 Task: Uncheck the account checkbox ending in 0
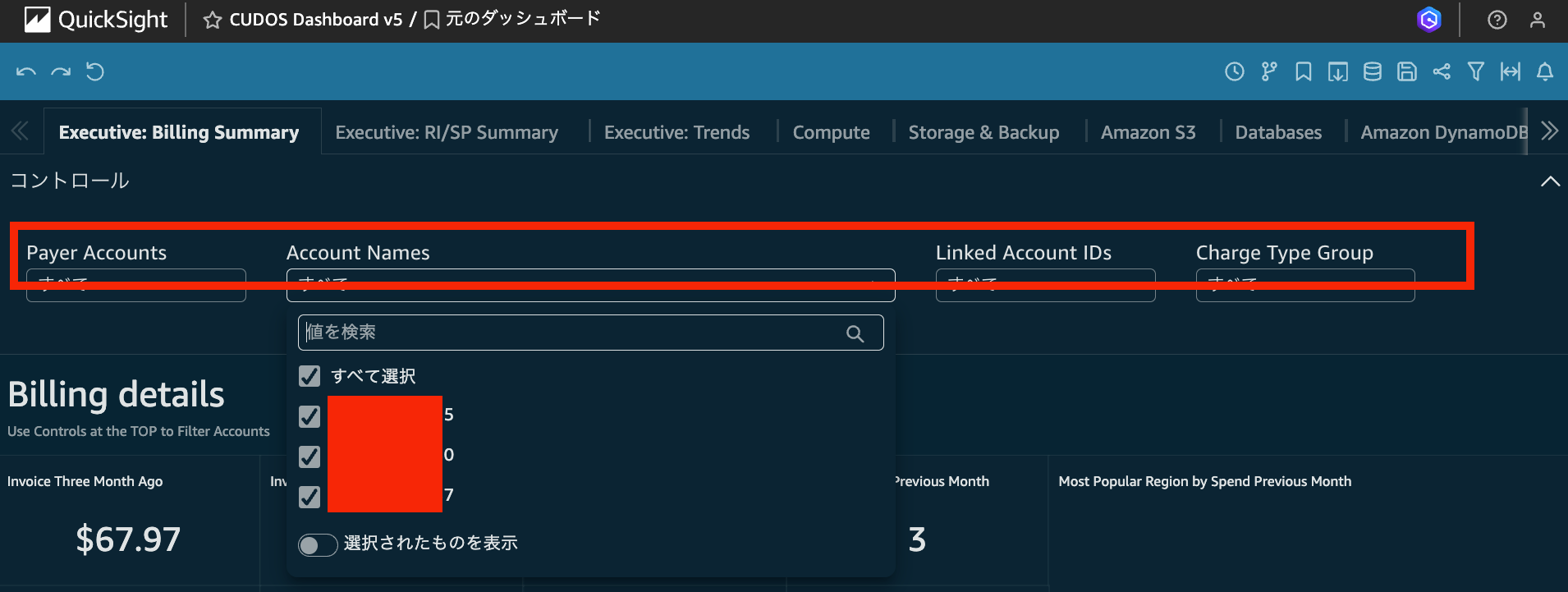click(309, 457)
